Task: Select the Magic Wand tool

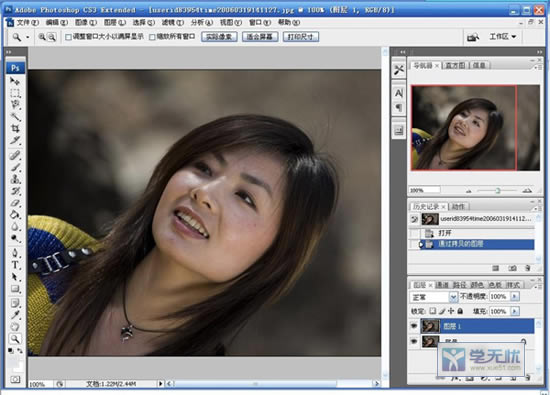Action: 15,116
